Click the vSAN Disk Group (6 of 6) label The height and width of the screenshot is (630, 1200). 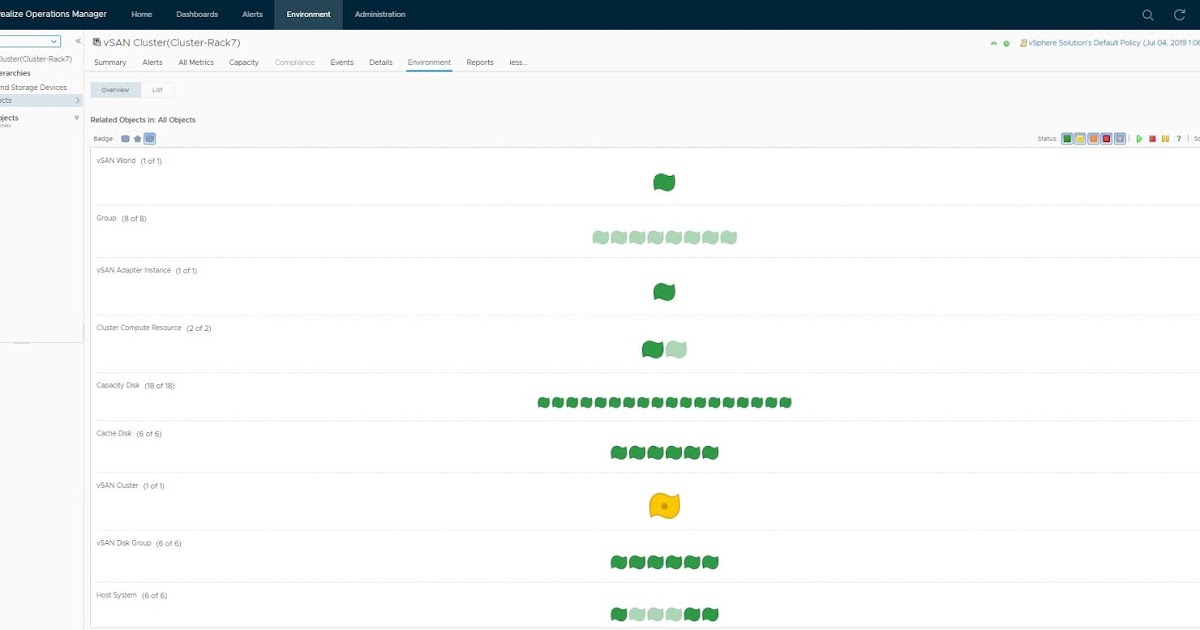139,543
